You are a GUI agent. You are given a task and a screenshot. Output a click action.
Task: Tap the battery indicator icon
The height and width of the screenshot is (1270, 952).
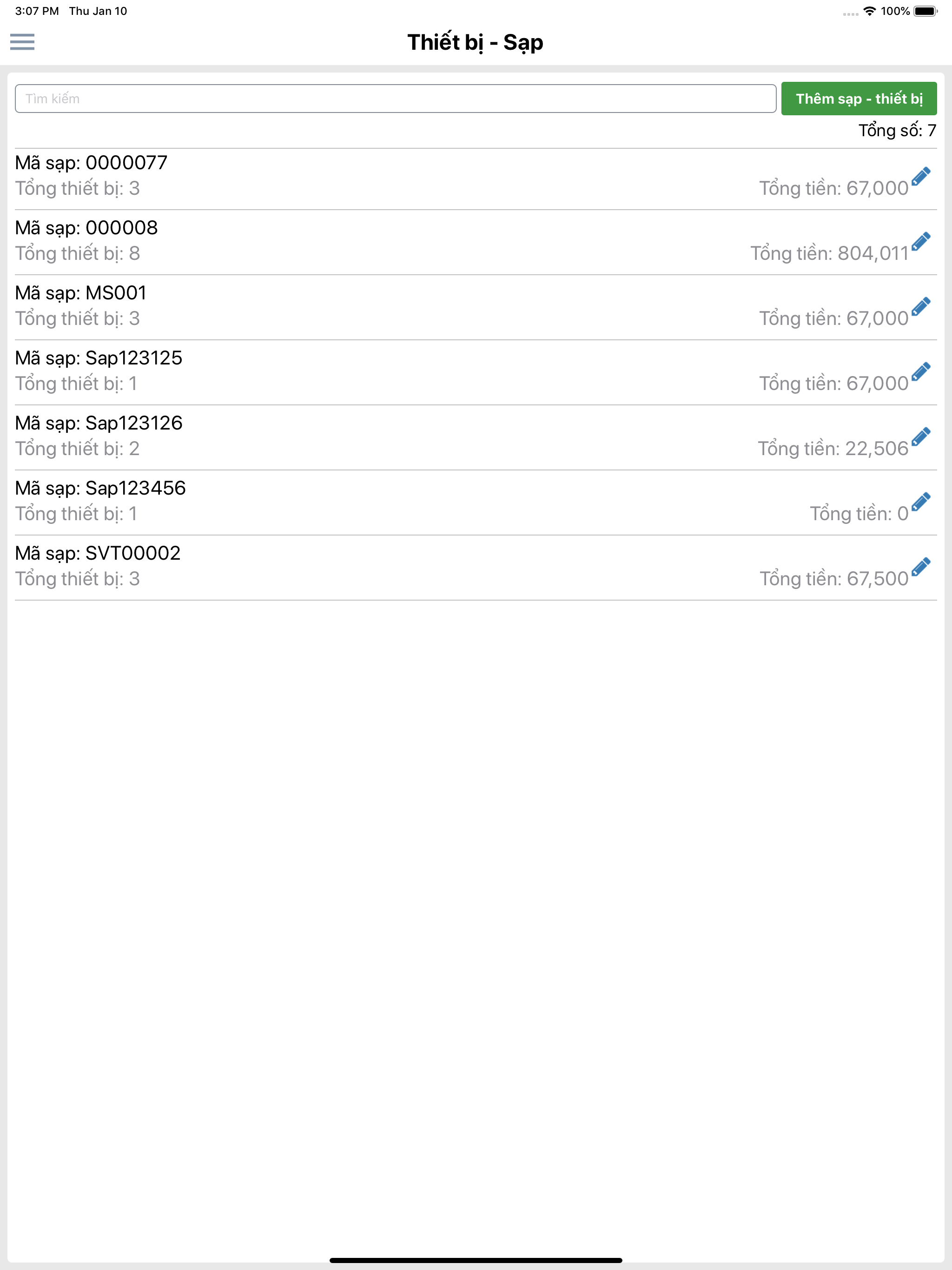pos(926,11)
